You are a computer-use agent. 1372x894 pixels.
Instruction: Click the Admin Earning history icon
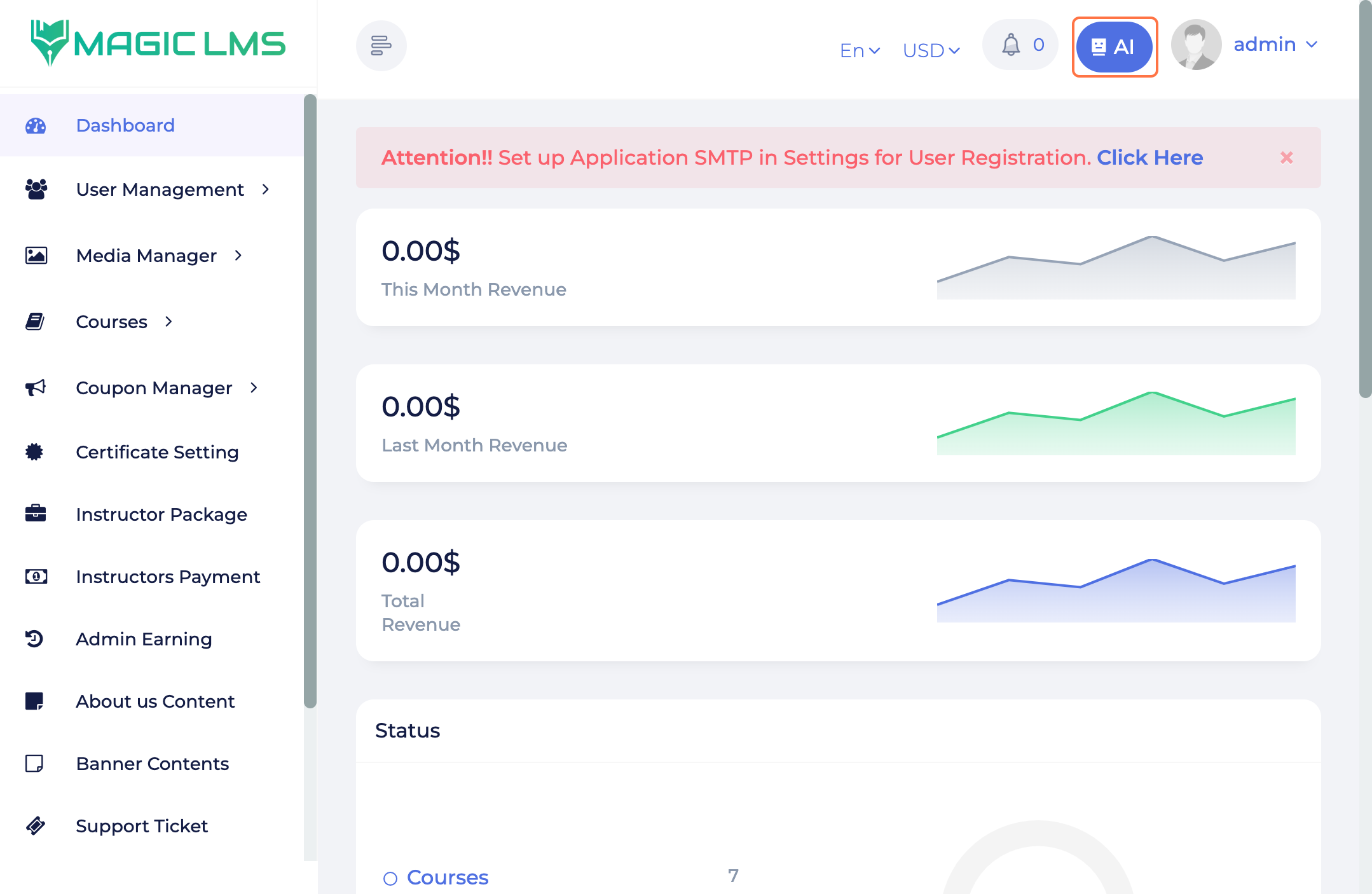pos(34,638)
